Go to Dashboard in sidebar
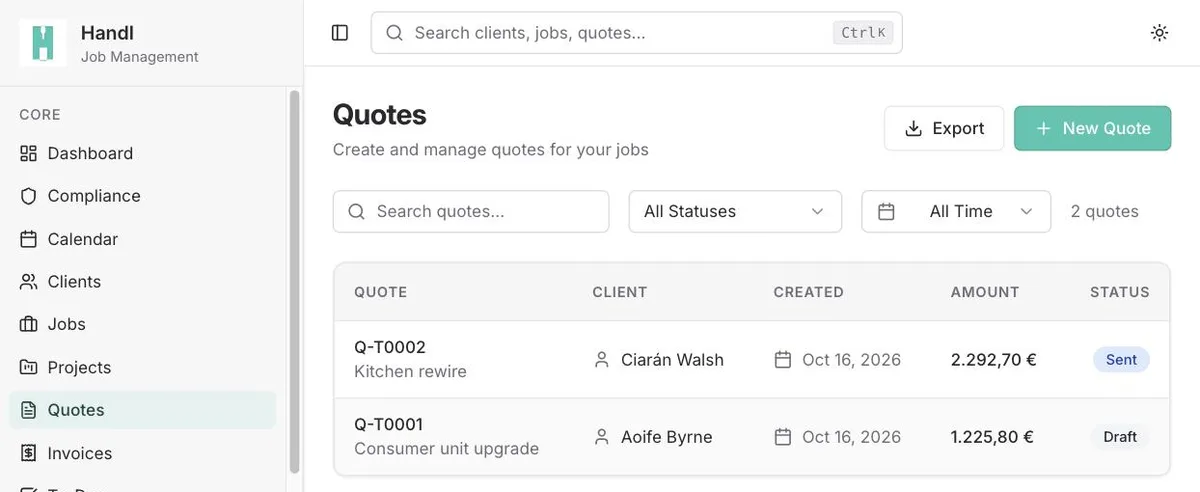Screen dimensions: 1200x492 tap(142, 153)
